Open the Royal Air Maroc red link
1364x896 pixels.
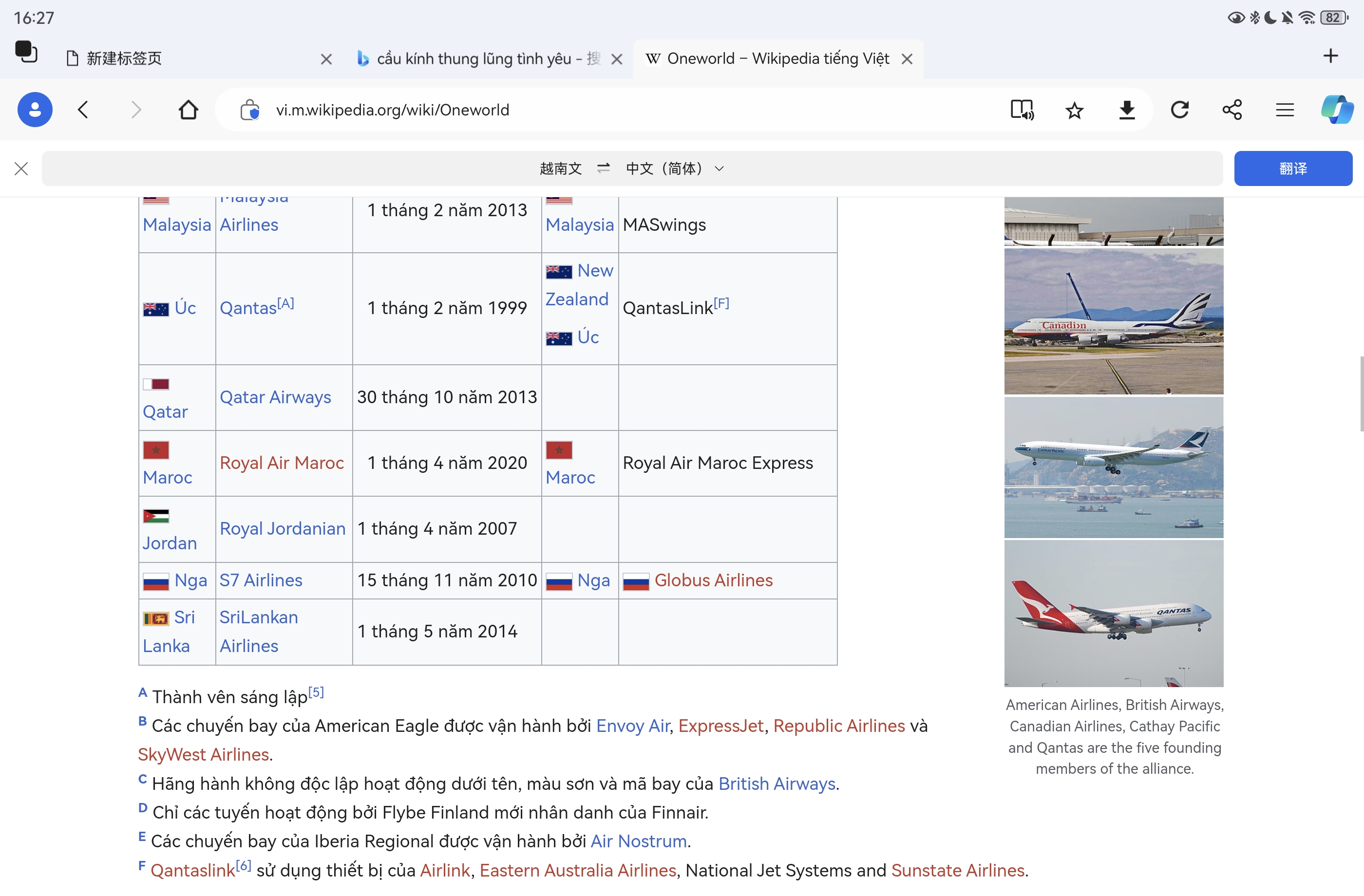tap(282, 463)
